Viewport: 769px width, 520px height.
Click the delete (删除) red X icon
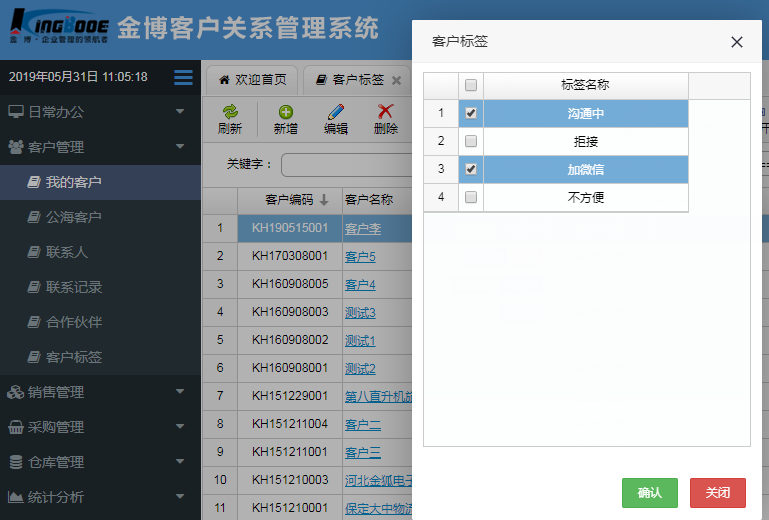pos(386,113)
